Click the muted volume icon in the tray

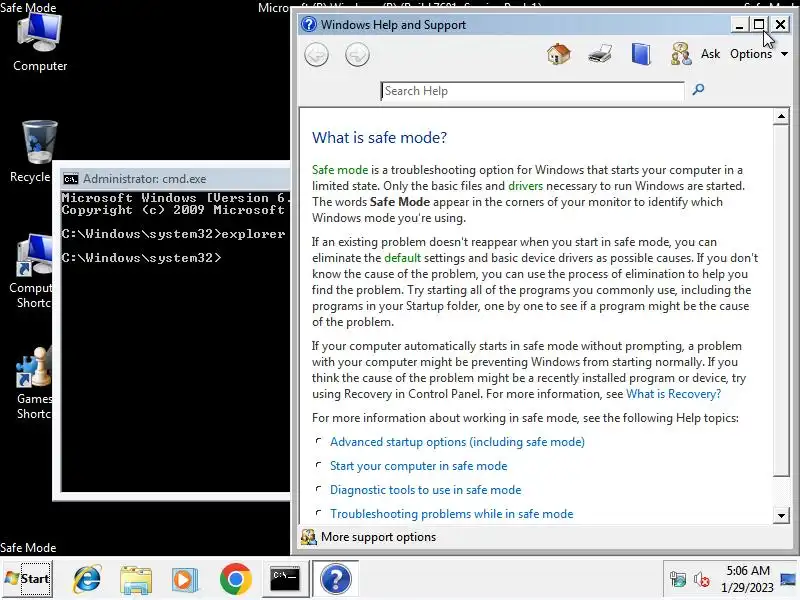tap(702, 579)
